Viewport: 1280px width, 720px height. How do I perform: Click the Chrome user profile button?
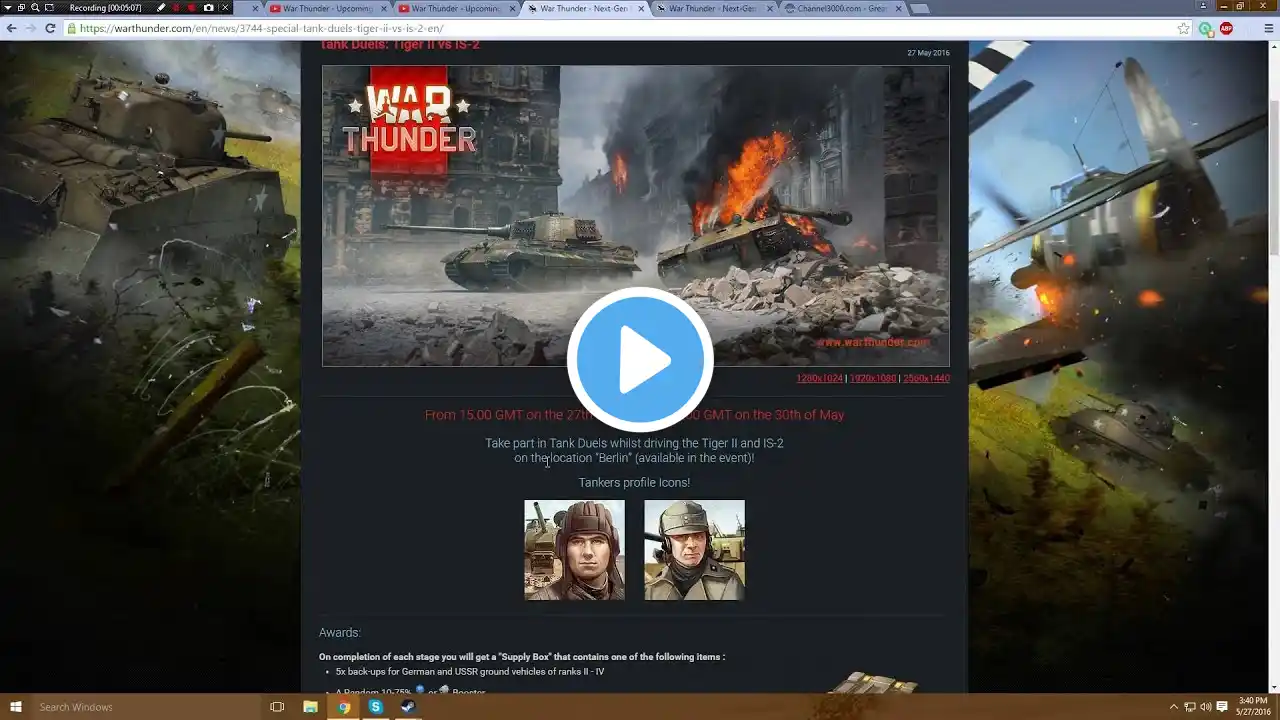(1203, 6)
